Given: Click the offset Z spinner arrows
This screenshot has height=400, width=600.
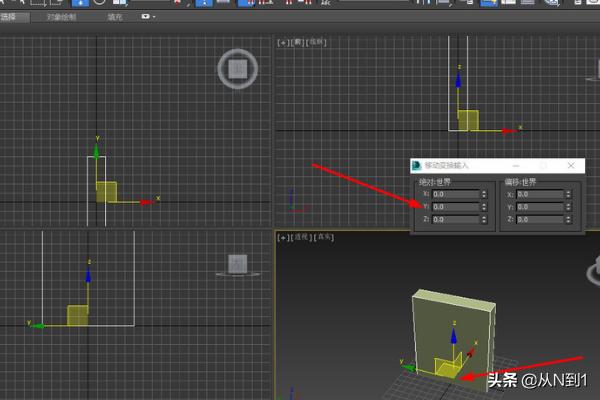Looking at the screenshot, I should 569,220.
